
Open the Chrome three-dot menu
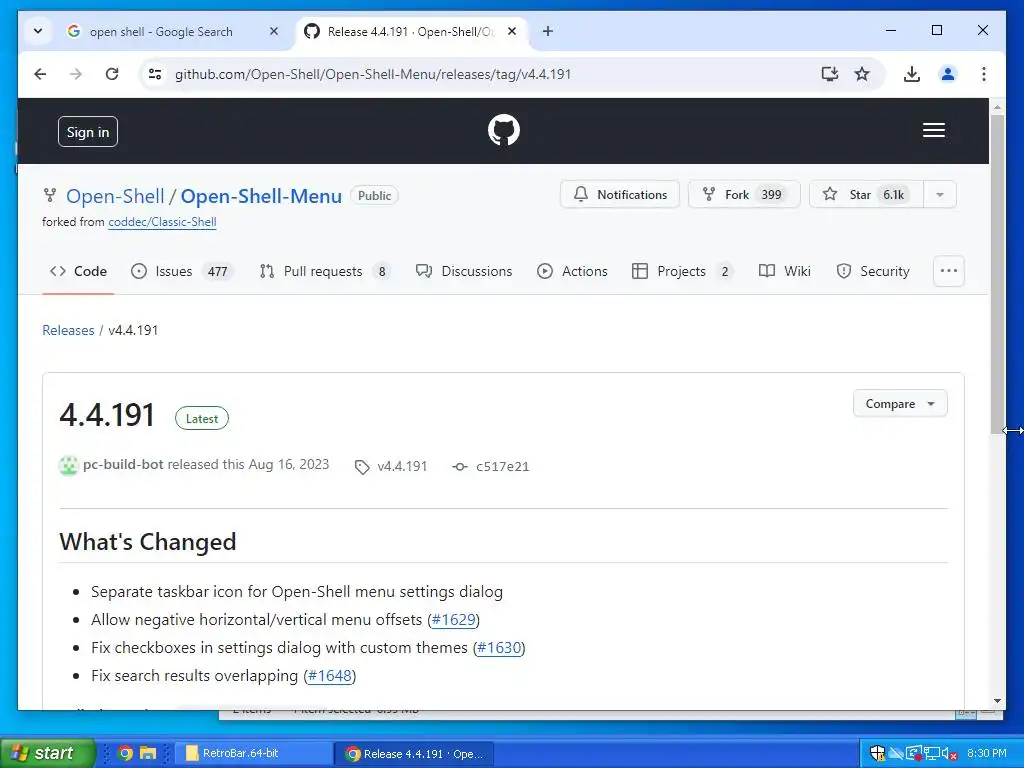pos(984,74)
